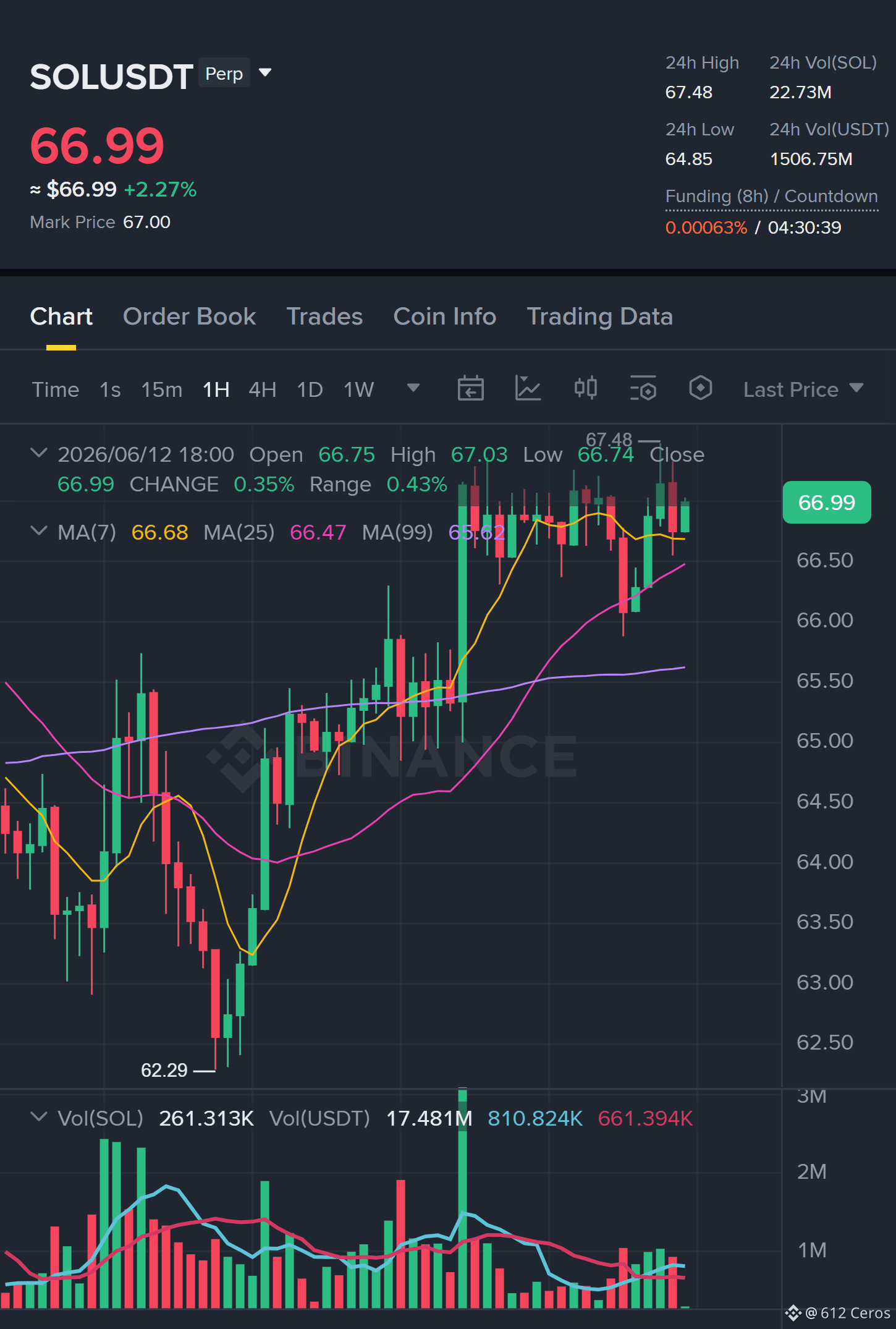This screenshot has width=896, height=1329.
Task: Select the 15m timeframe
Action: 162,389
